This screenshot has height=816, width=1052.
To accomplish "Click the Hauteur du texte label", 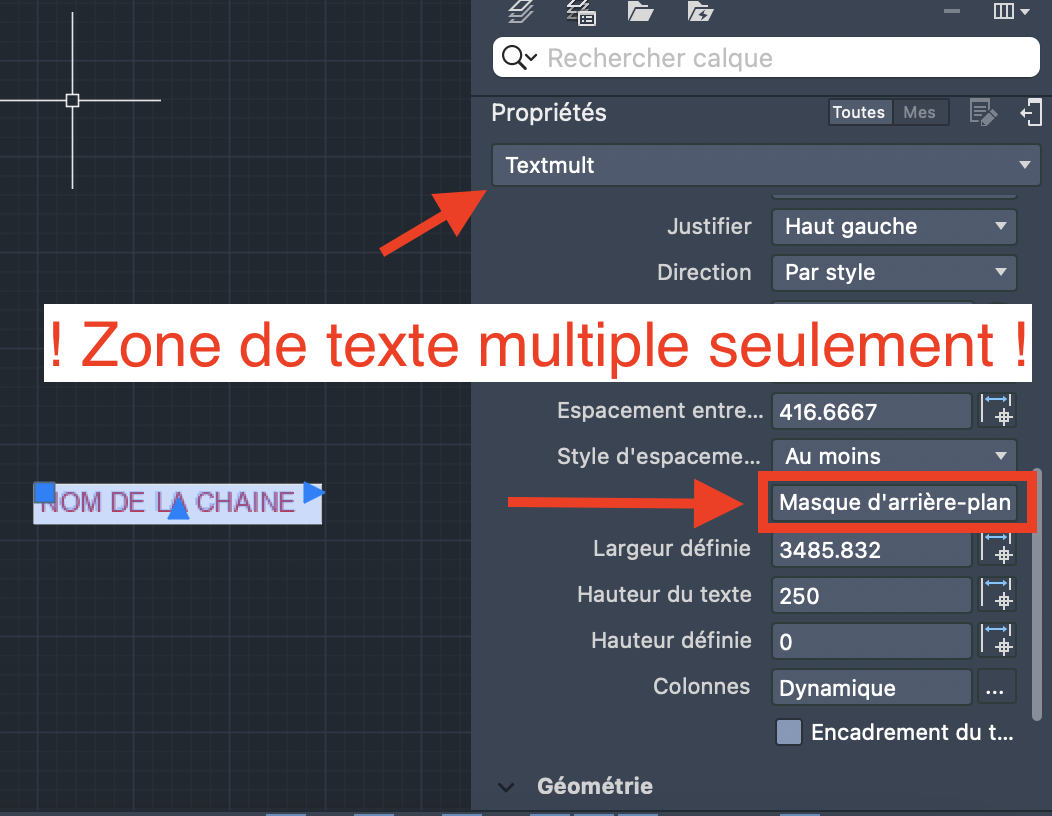I will (x=664, y=595).
